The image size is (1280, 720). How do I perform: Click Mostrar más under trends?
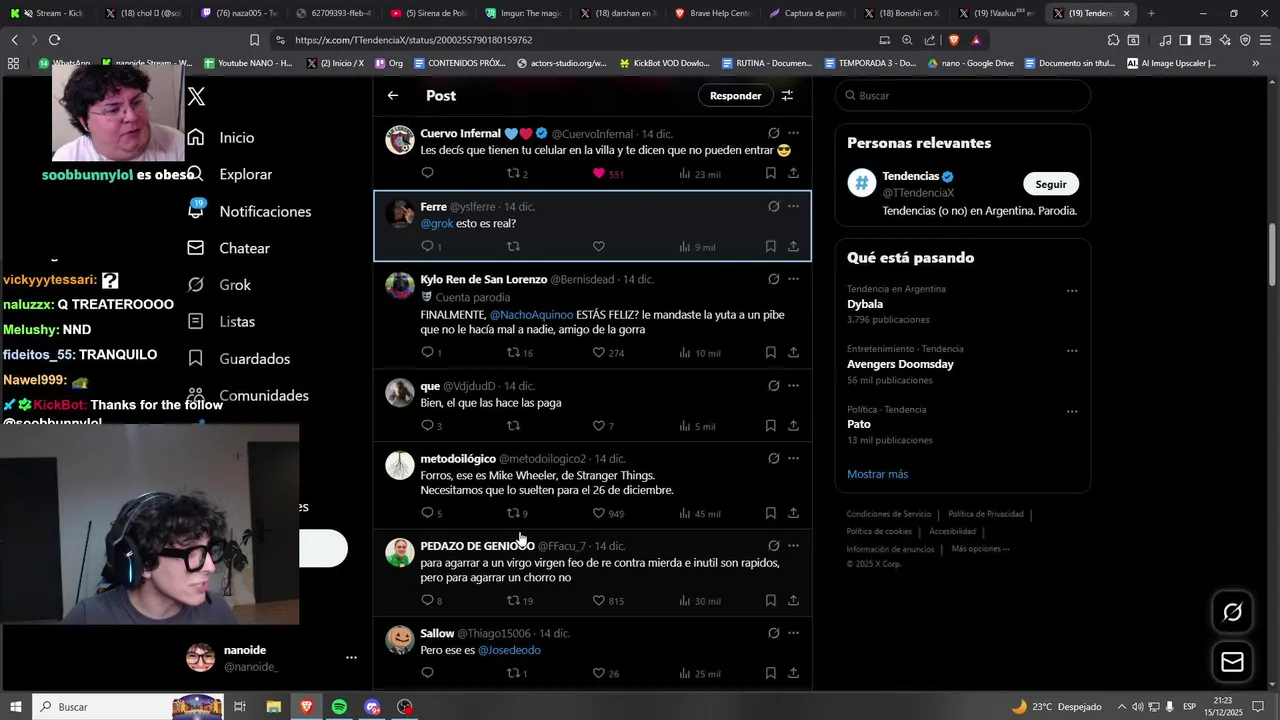pyautogui.click(x=877, y=474)
